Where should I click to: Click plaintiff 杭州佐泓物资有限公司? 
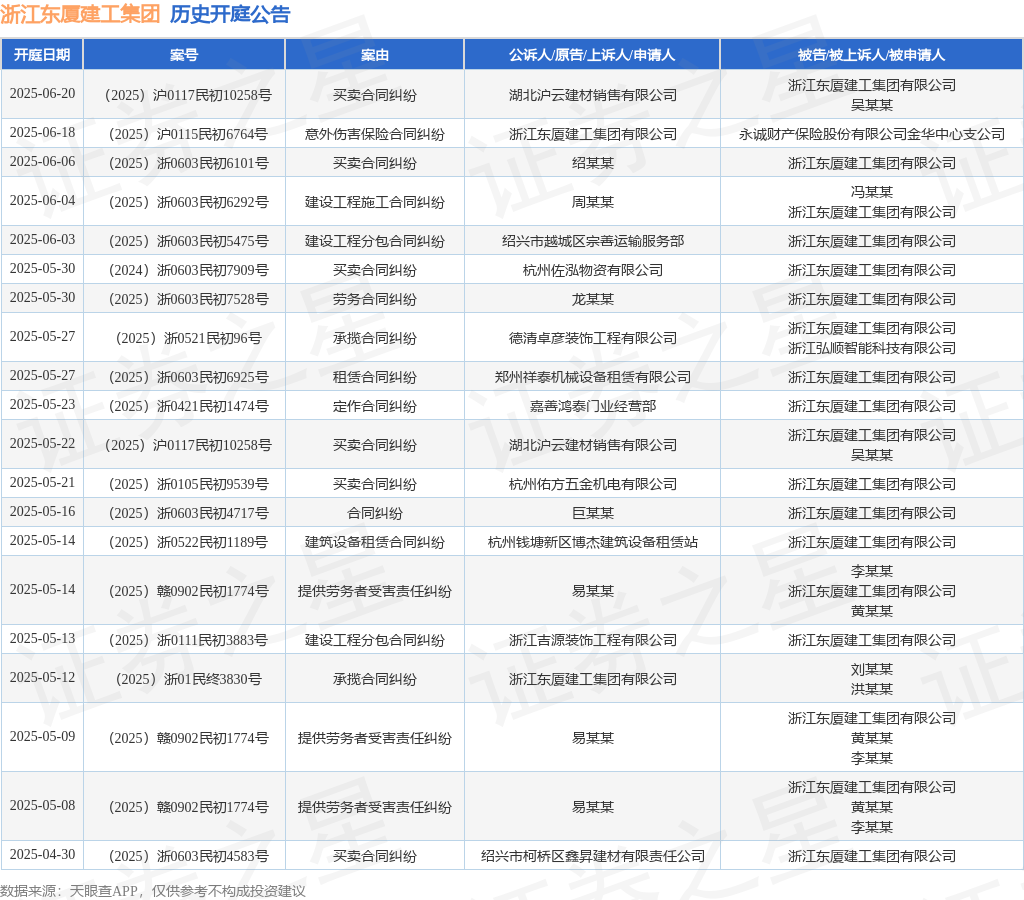(x=592, y=270)
